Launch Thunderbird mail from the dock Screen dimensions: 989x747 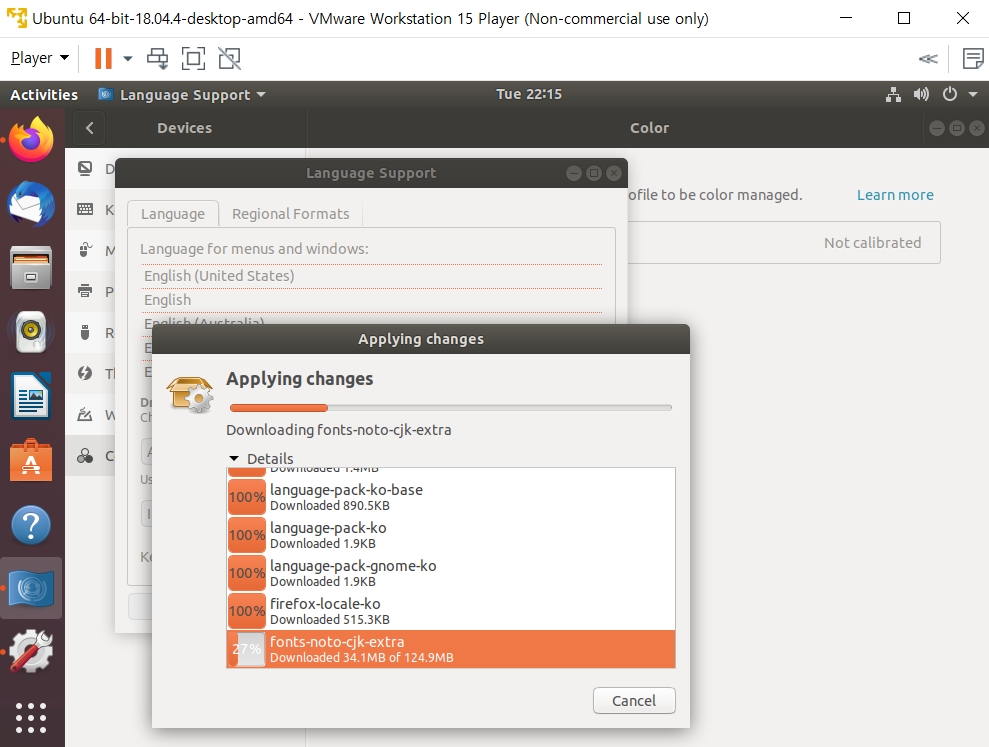coord(31,204)
